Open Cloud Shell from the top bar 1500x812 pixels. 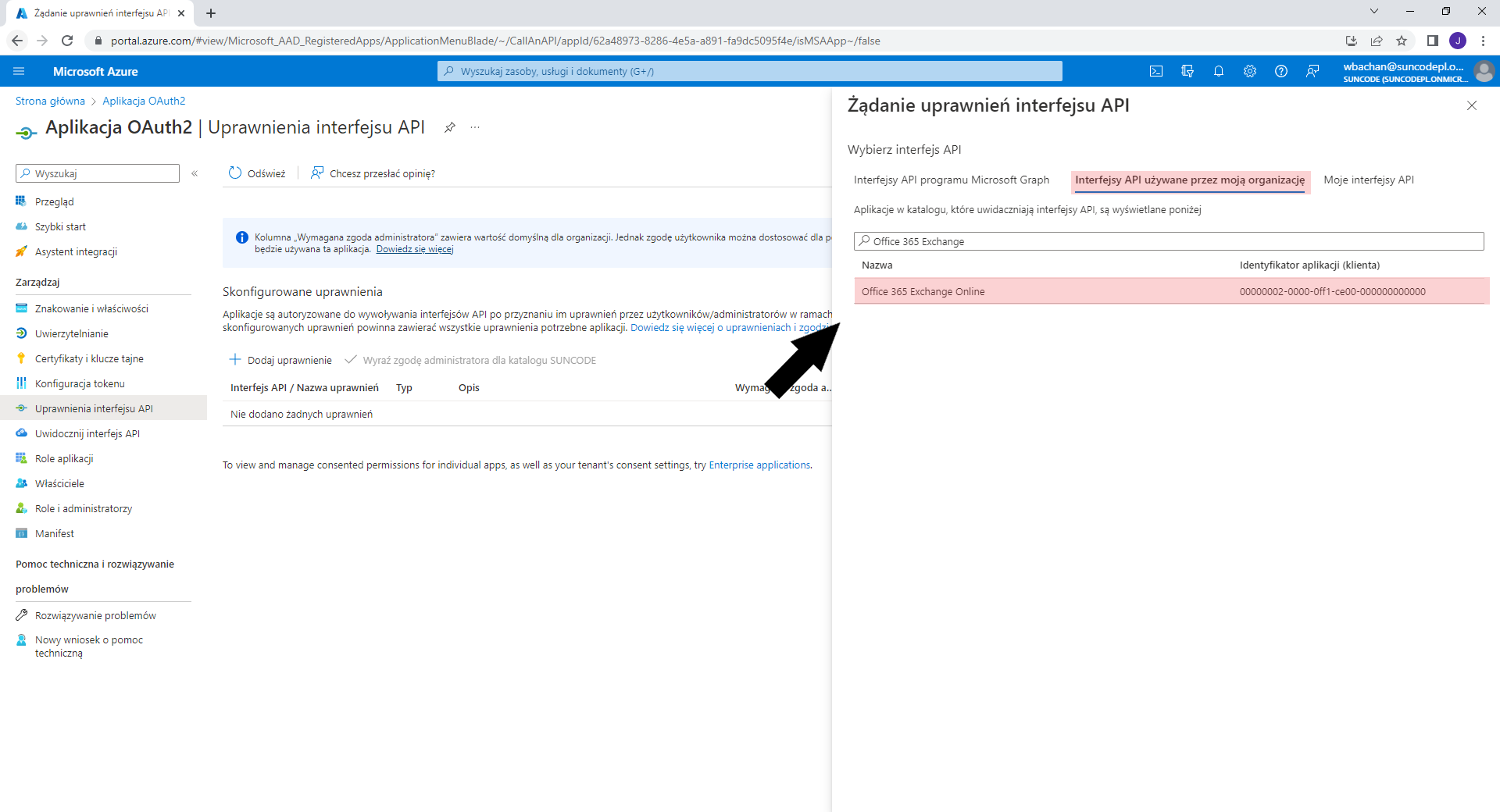tap(1156, 71)
